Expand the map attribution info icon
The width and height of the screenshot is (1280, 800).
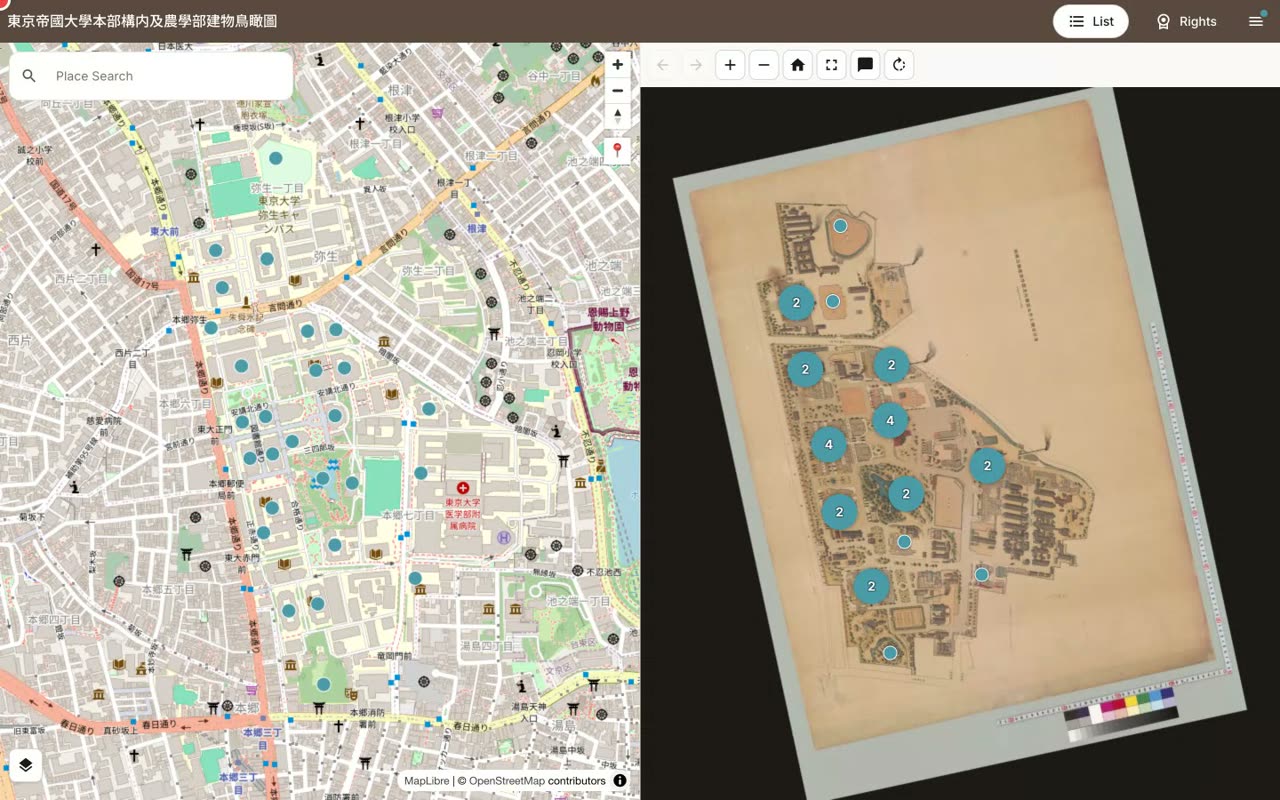click(620, 781)
